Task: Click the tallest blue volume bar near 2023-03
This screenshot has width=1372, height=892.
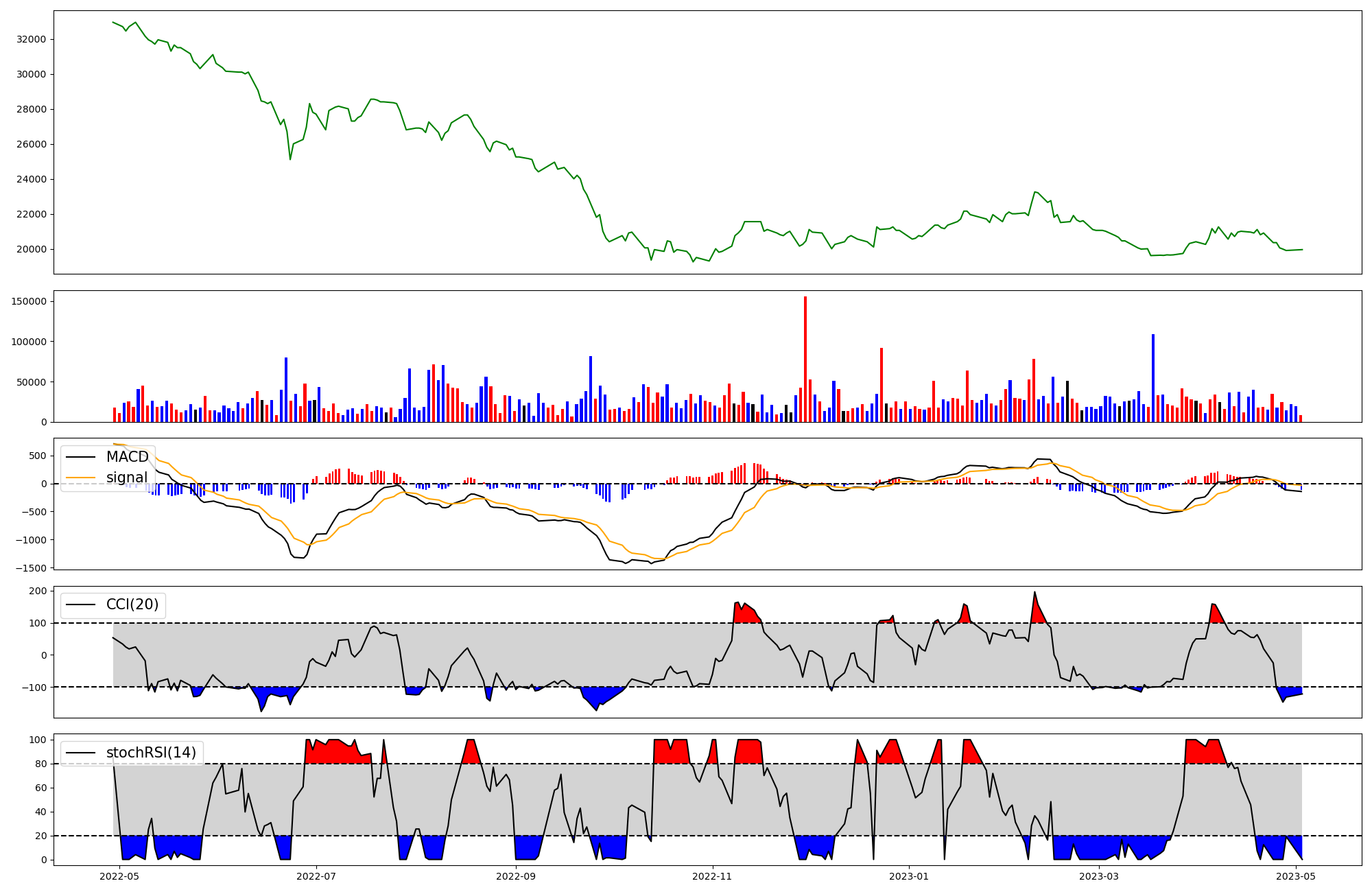Action: coord(1153,377)
